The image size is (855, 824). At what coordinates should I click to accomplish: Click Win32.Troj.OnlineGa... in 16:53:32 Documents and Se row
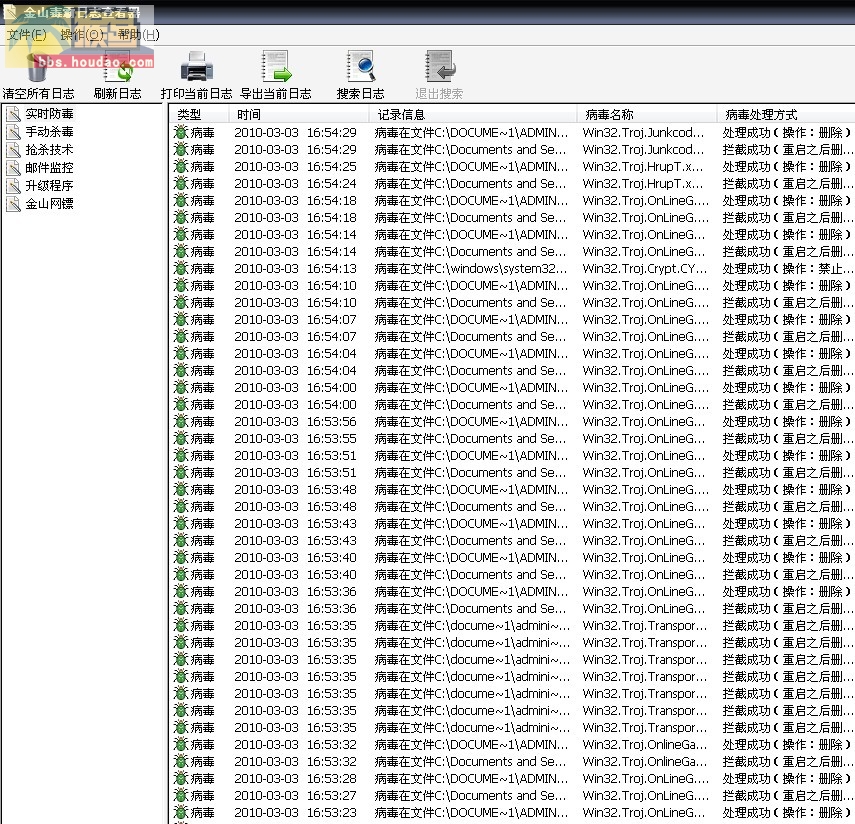click(x=645, y=761)
